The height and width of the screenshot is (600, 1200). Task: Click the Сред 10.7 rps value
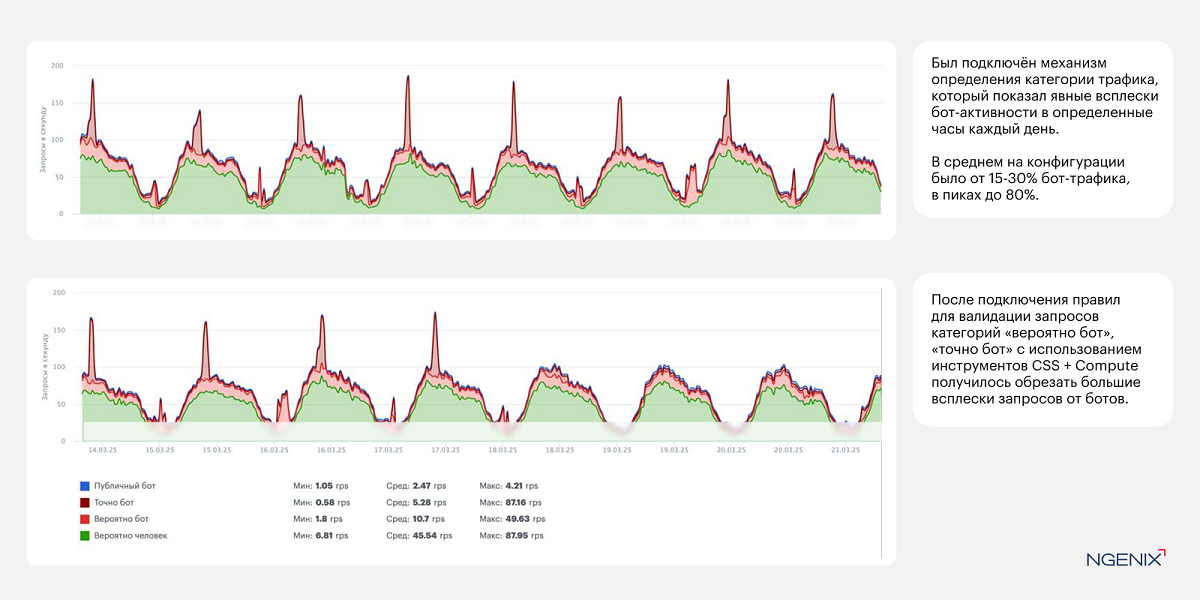pos(414,519)
